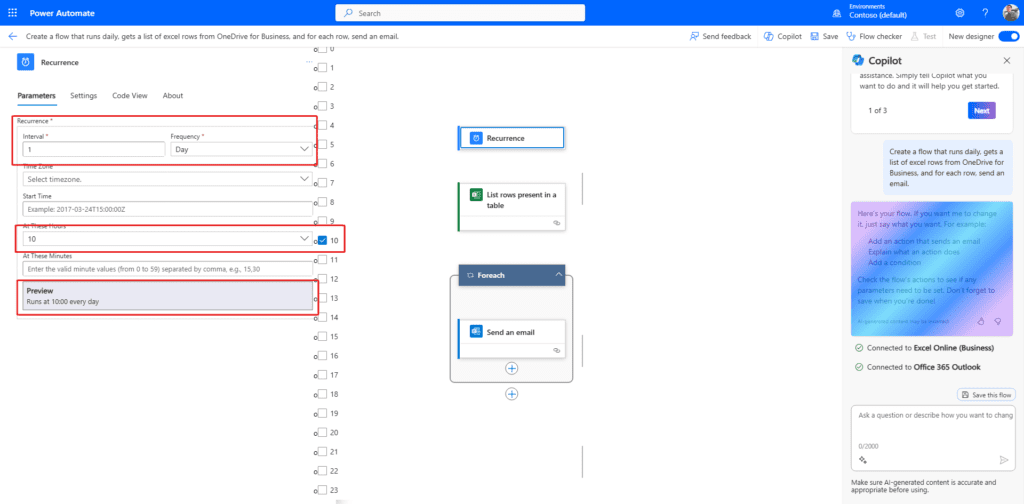Expand the Time Zone dropdown
Image resolution: width=1024 pixels, height=504 pixels.
point(166,179)
